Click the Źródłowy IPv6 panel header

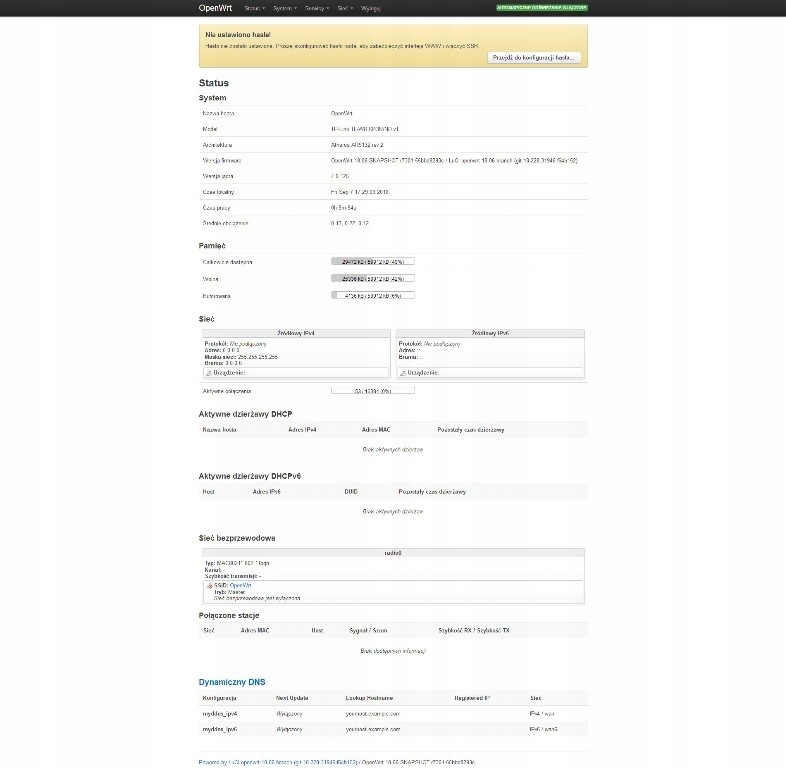pyautogui.click(x=490, y=333)
